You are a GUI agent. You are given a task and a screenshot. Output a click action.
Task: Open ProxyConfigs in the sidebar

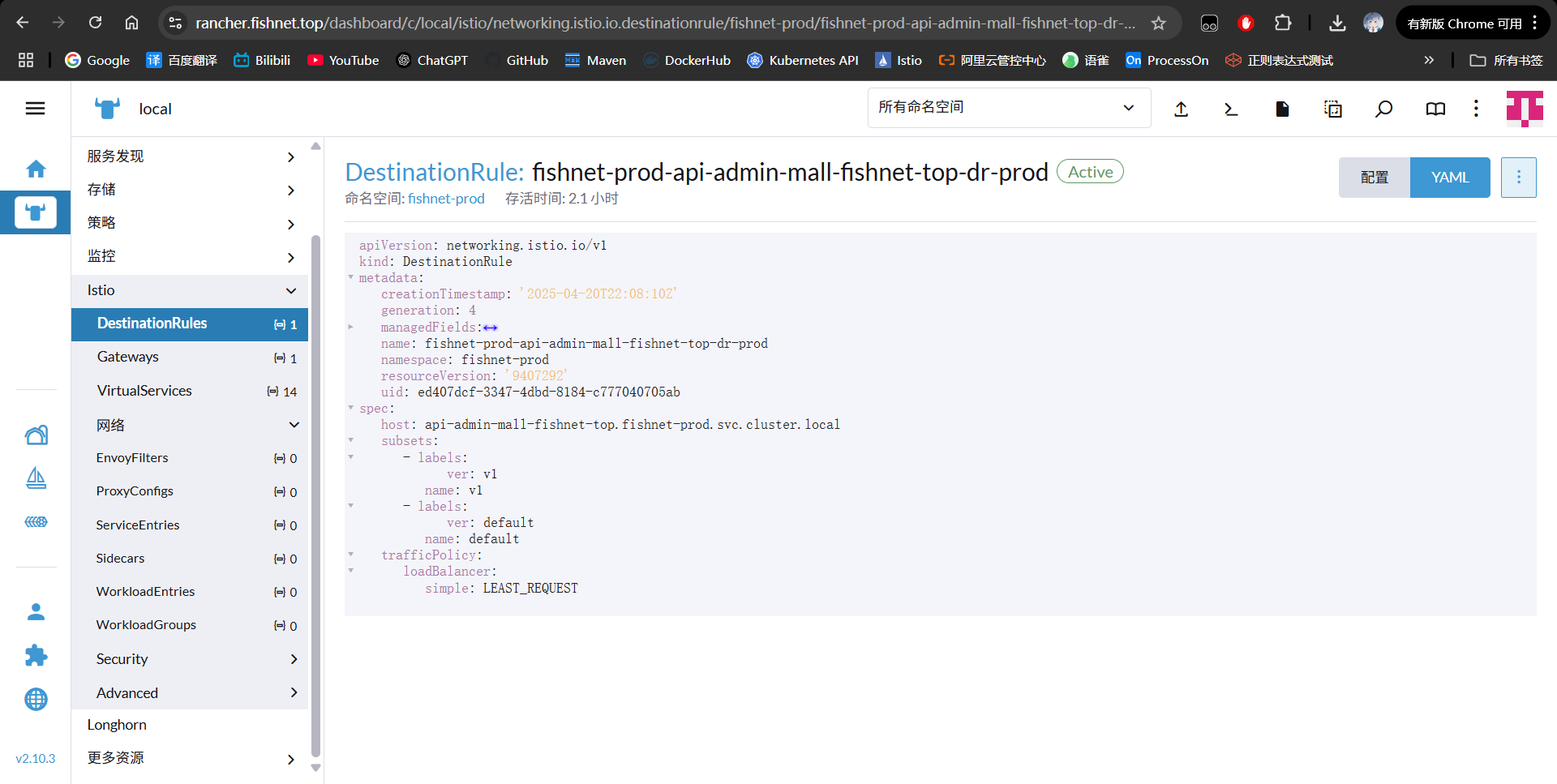190,491
